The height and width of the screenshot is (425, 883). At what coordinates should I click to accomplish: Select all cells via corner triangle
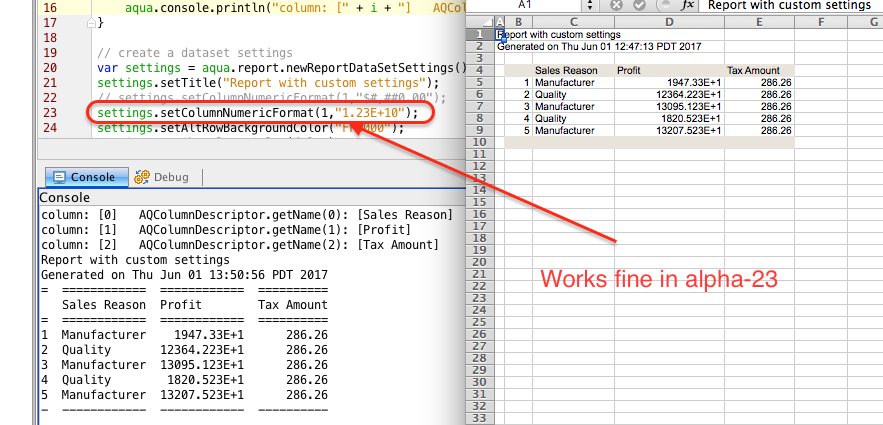point(481,23)
